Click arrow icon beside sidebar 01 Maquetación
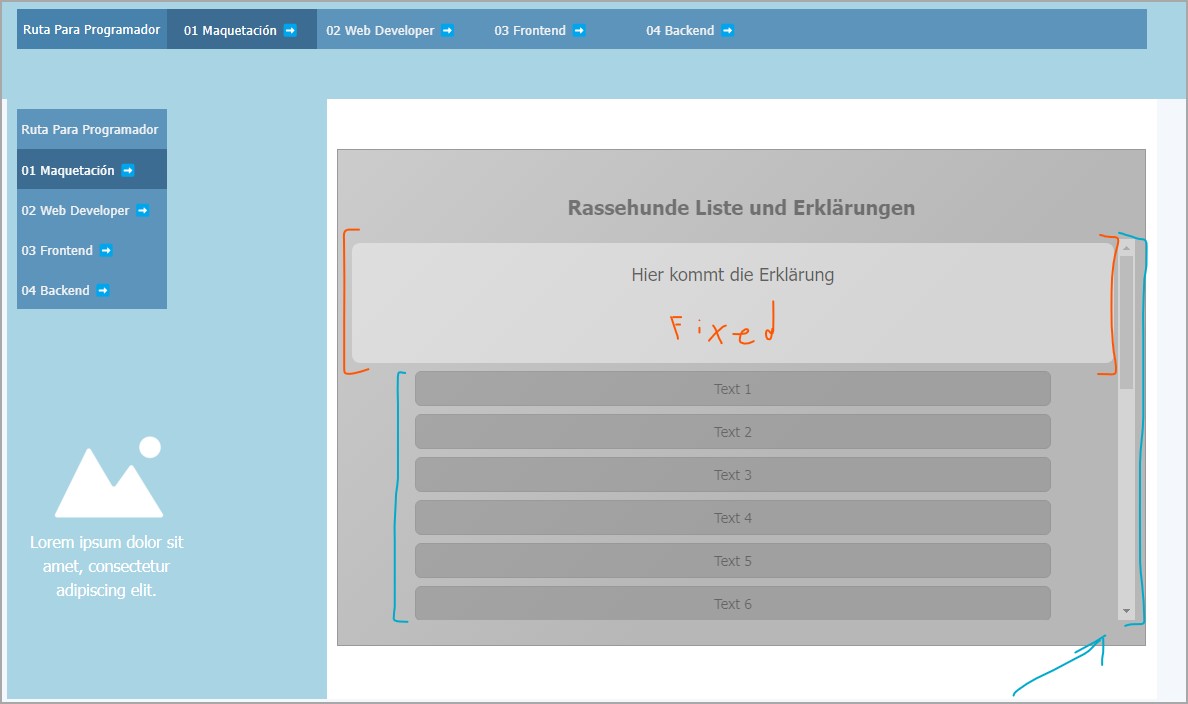This screenshot has width=1188, height=704. click(x=128, y=171)
